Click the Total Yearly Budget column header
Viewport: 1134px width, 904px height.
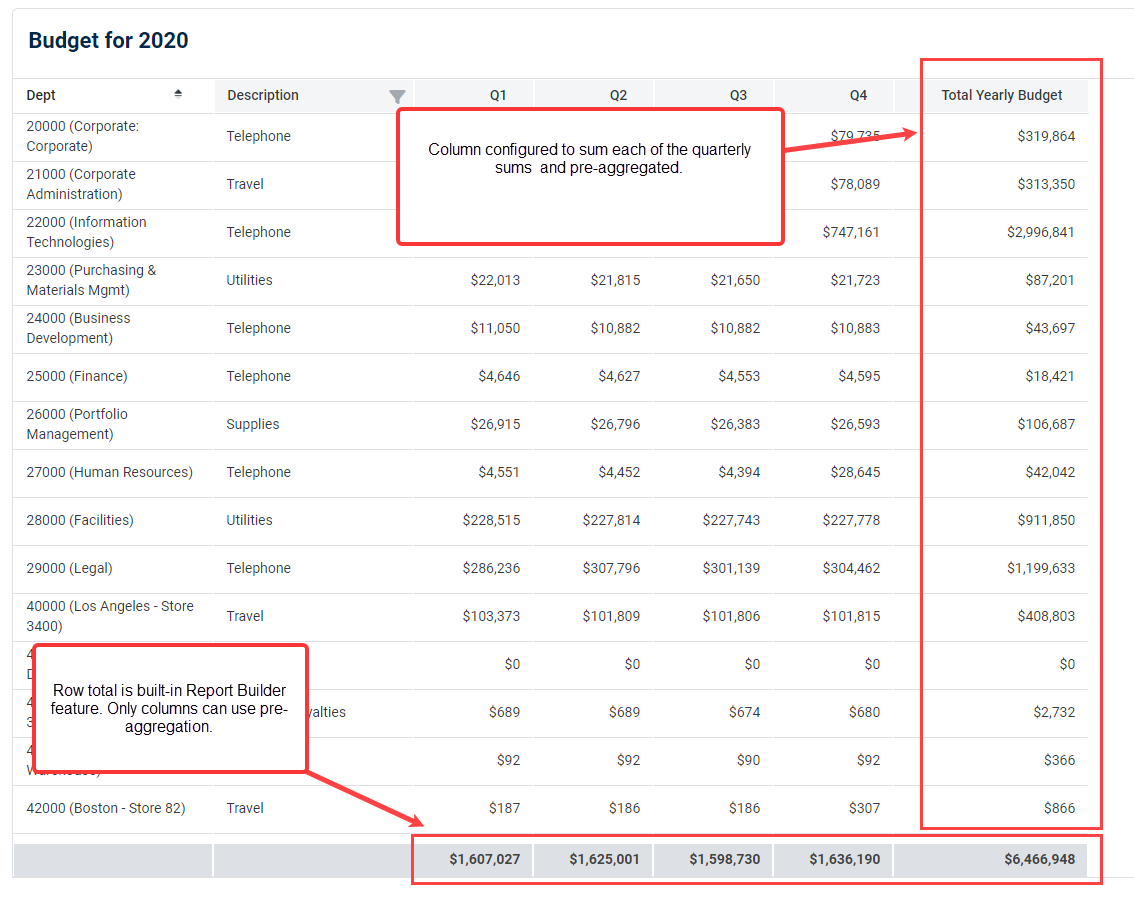[x=1001, y=95]
